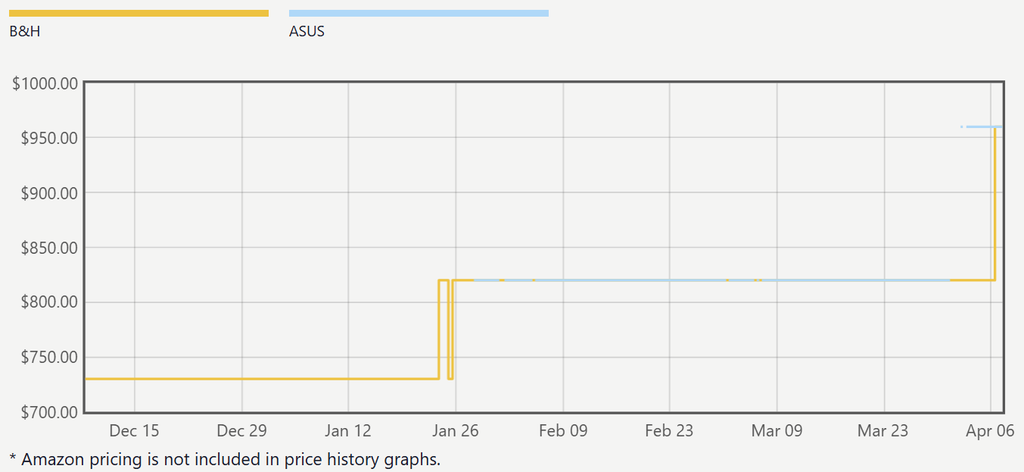Image resolution: width=1024 pixels, height=472 pixels.
Task: Select the Mar 09 date label
Action: pyautogui.click(x=777, y=431)
